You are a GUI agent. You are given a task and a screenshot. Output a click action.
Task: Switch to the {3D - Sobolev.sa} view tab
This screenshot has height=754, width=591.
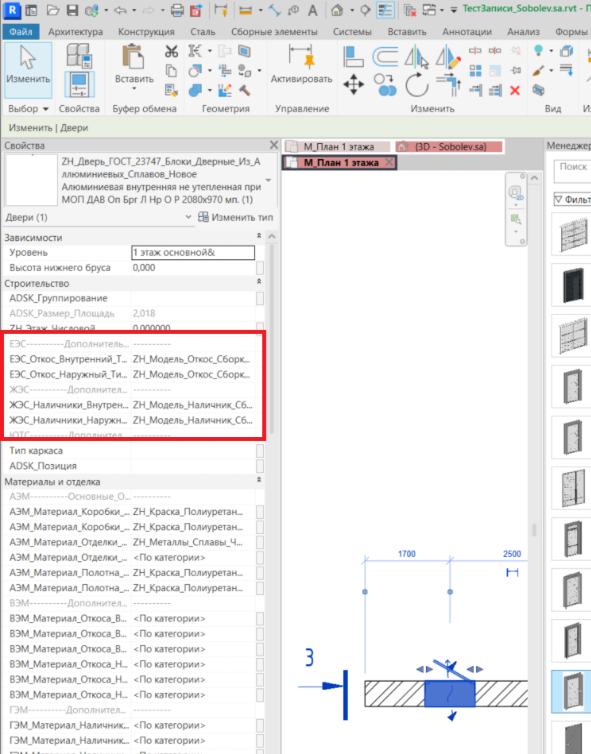(x=449, y=147)
